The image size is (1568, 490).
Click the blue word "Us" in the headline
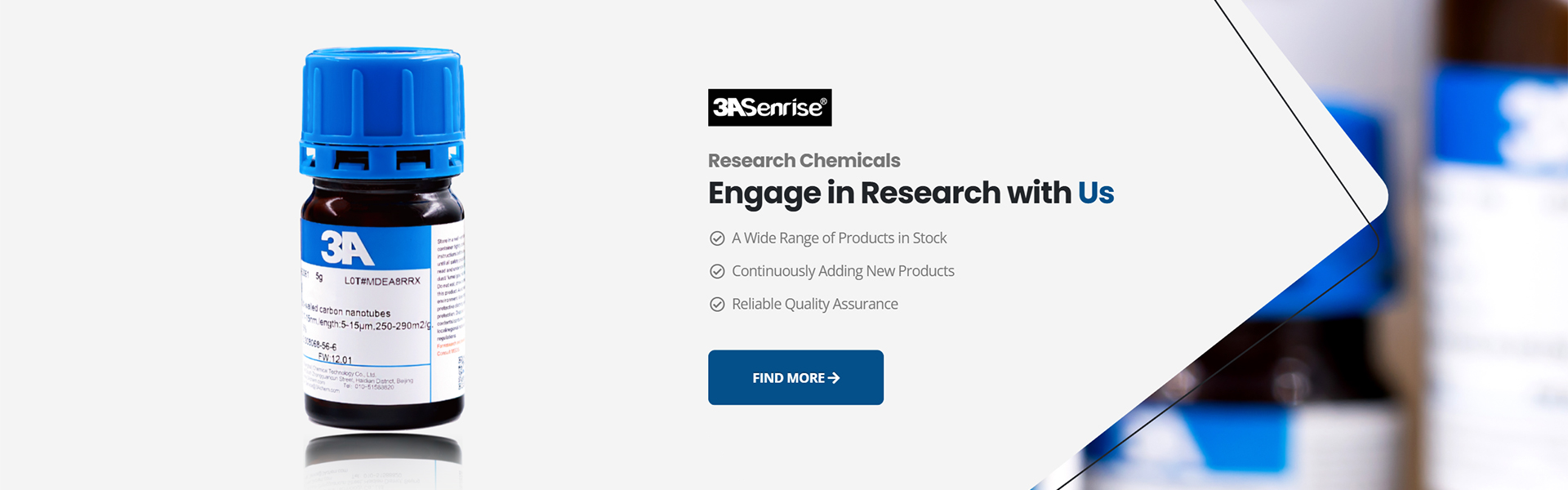click(1095, 194)
